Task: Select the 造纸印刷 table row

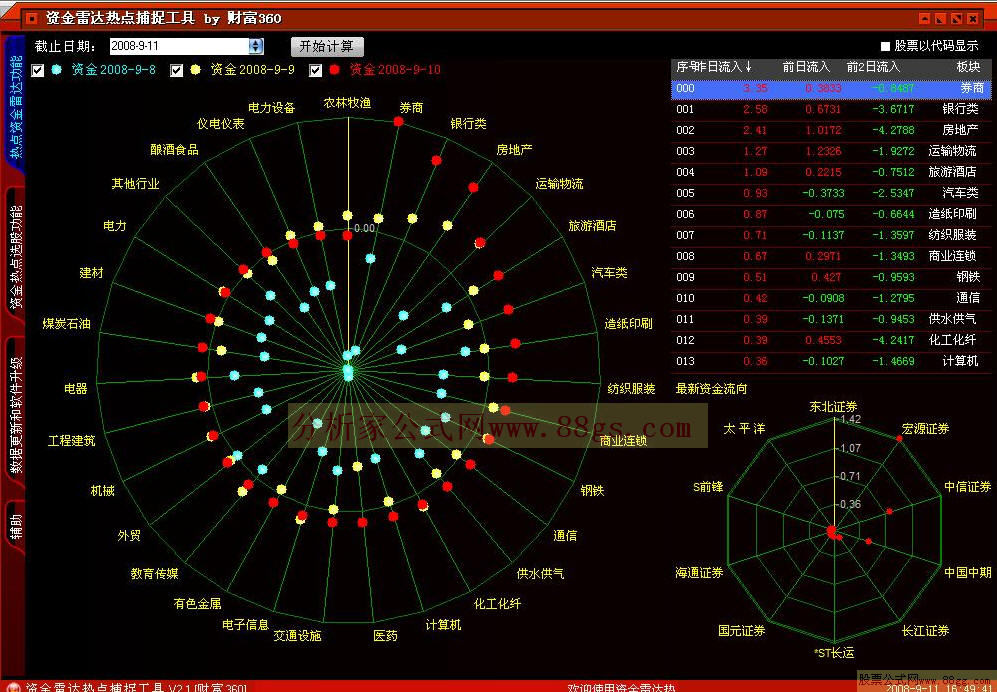Action: [830, 214]
